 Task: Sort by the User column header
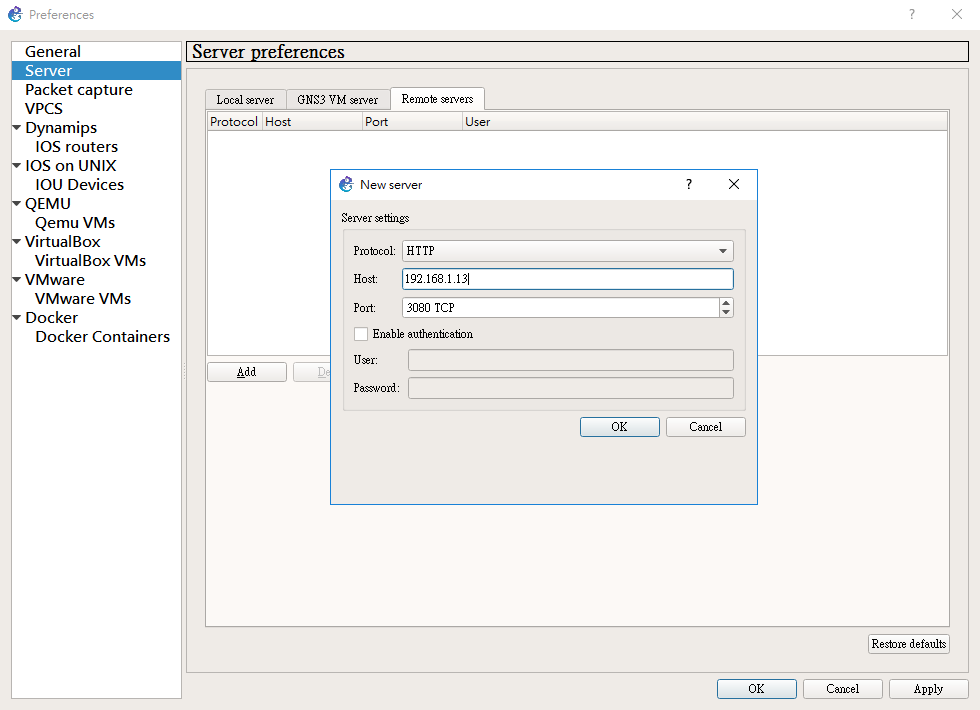coord(705,122)
